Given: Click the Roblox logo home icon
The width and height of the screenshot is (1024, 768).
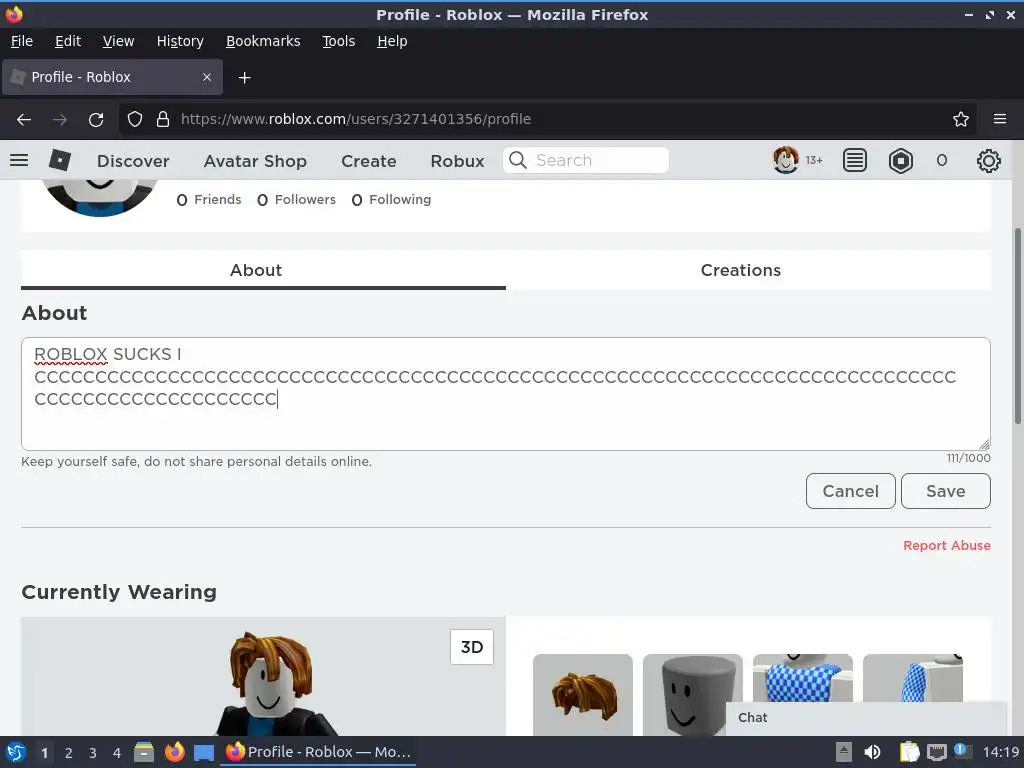Looking at the screenshot, I should tap(59, 160).
